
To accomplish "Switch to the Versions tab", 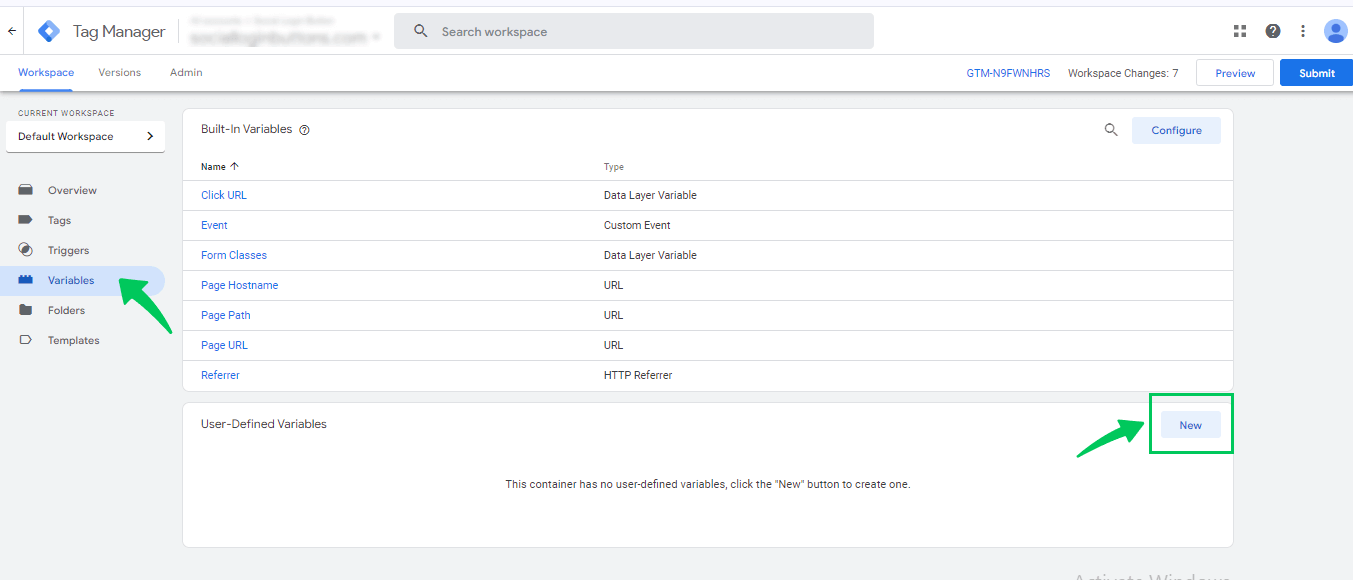I will point(119,73).
